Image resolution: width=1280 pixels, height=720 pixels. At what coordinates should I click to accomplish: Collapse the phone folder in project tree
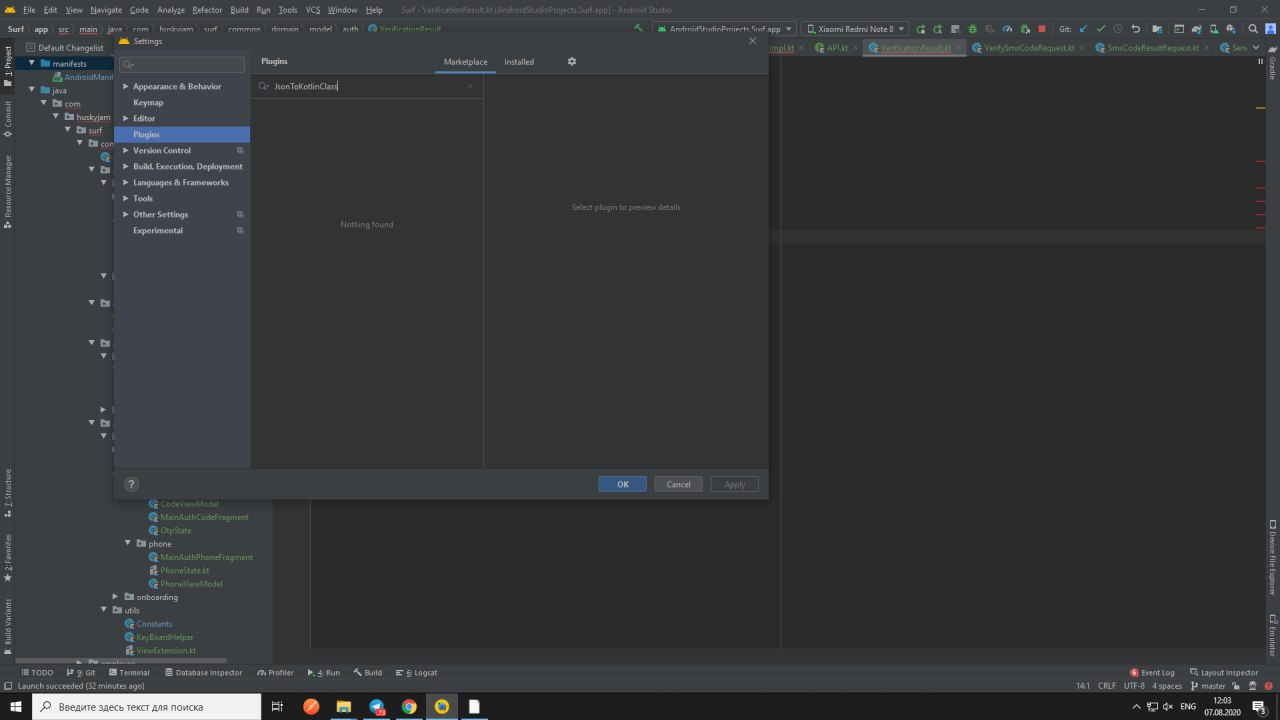tap(128, 544)
